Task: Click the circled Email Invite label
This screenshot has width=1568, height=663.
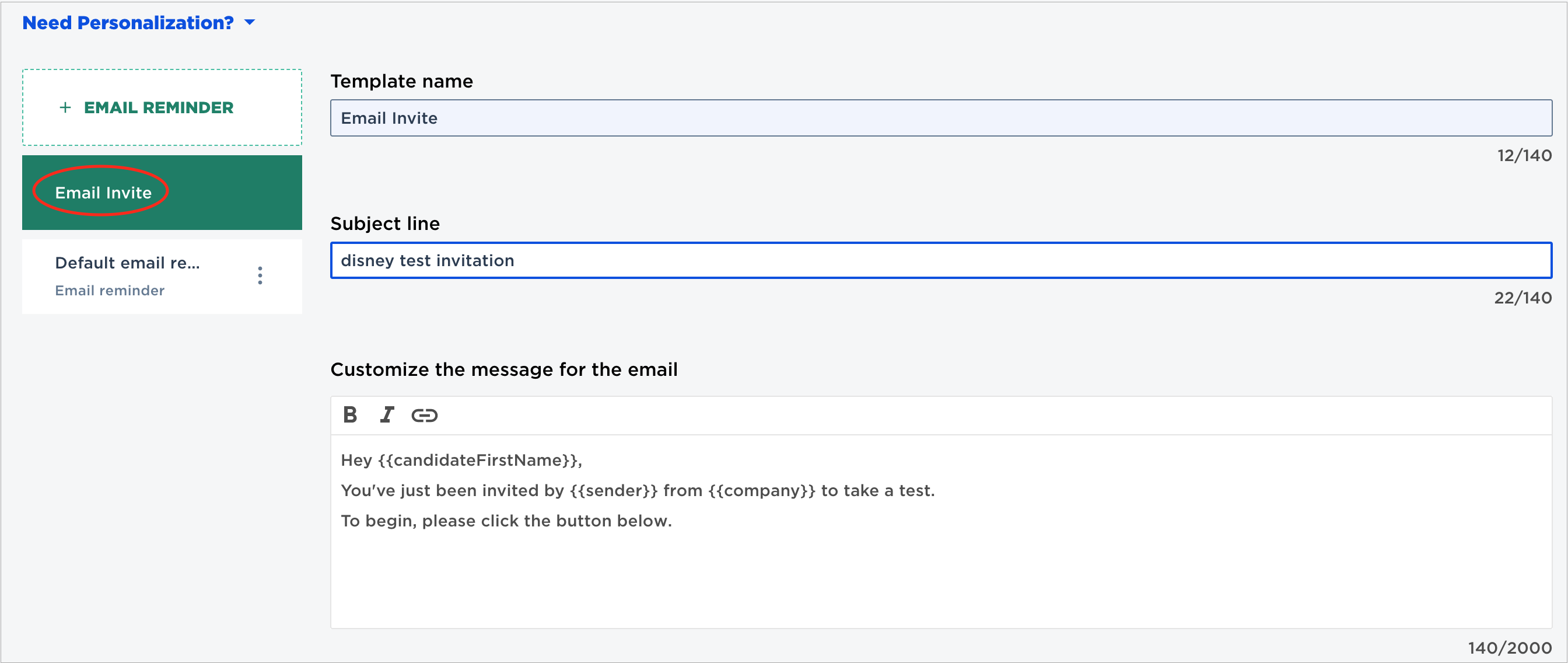Action: click(x=103, y=193)
